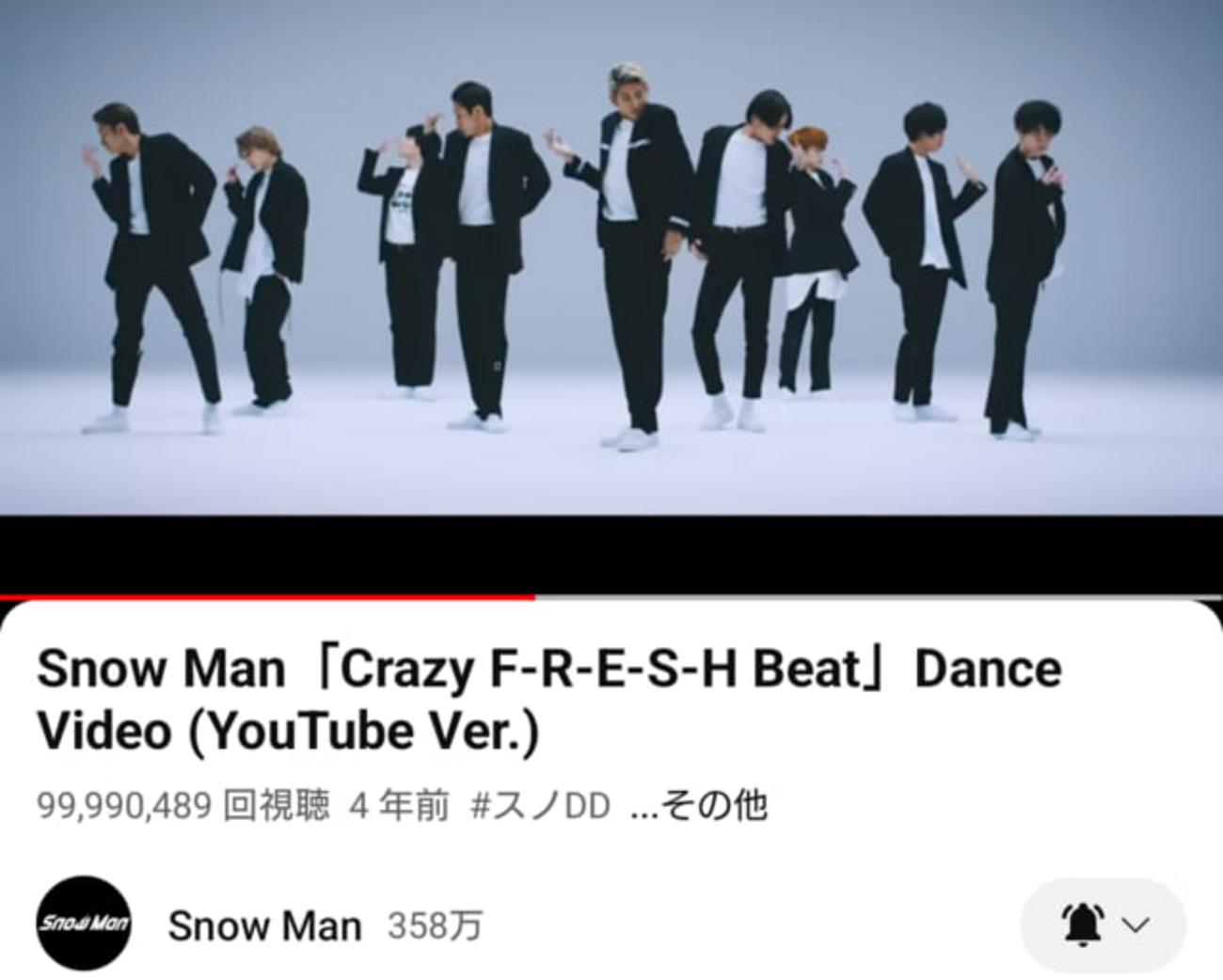This screenshot has height=980, width=1223.
Task: Open the #スノDD hashtag link
Action: coord(540,806)
